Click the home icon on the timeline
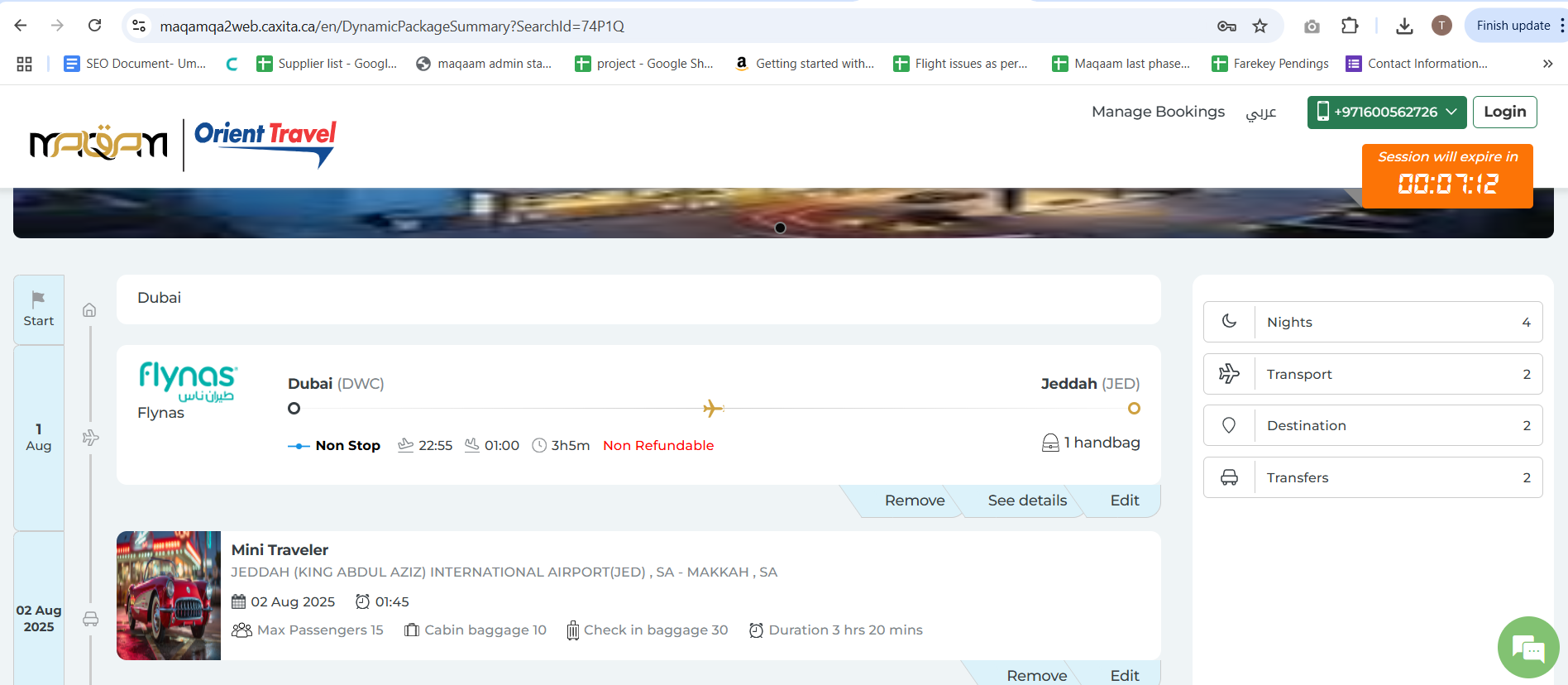 tap(89, 310)
